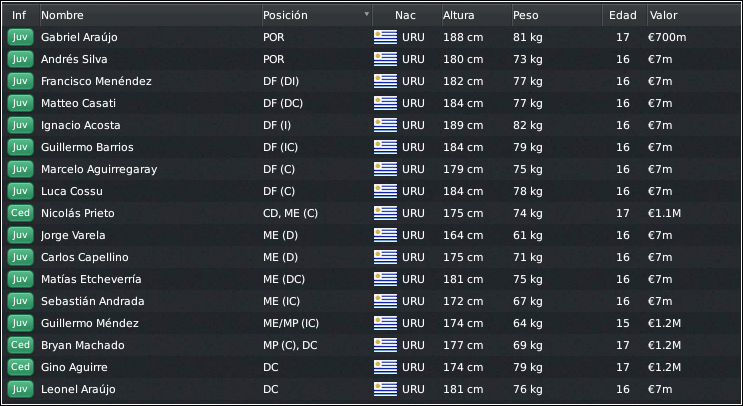The width and height of the screenshot is (743, 406).
Task: Click the Uruguay flag beside Jorge Varela
Action: coord(385,235)
